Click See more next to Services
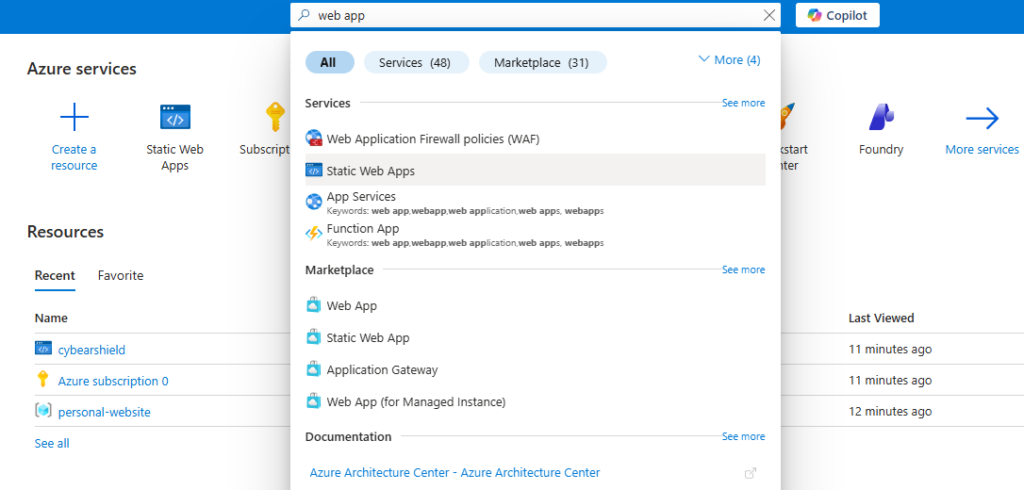Viewport: 1024px width, 490px height. (x=743, y=103)
